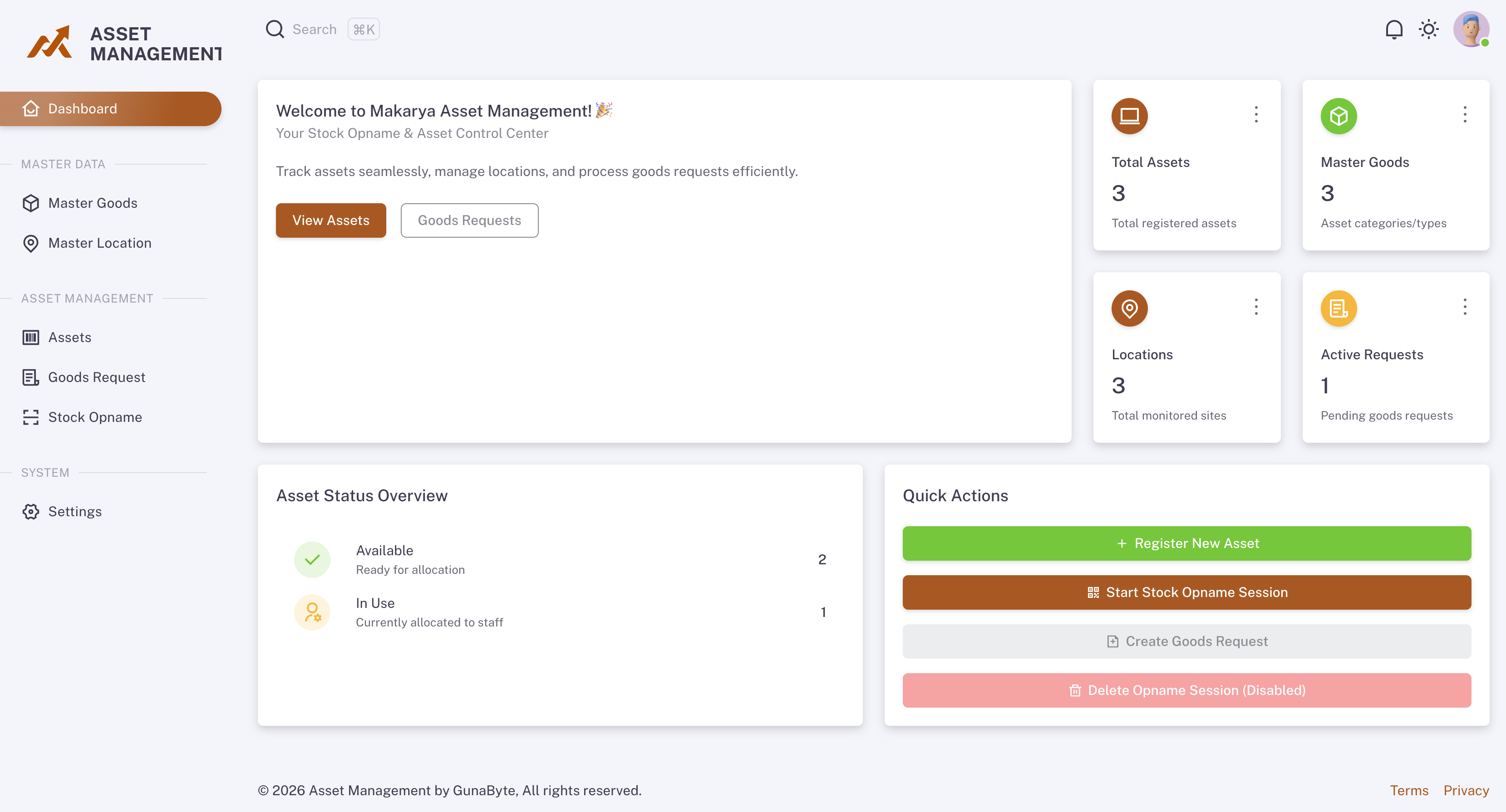The image size is (1506, 812).
Task: Click Register New Asset button
Action: [x=1187, y=543]
